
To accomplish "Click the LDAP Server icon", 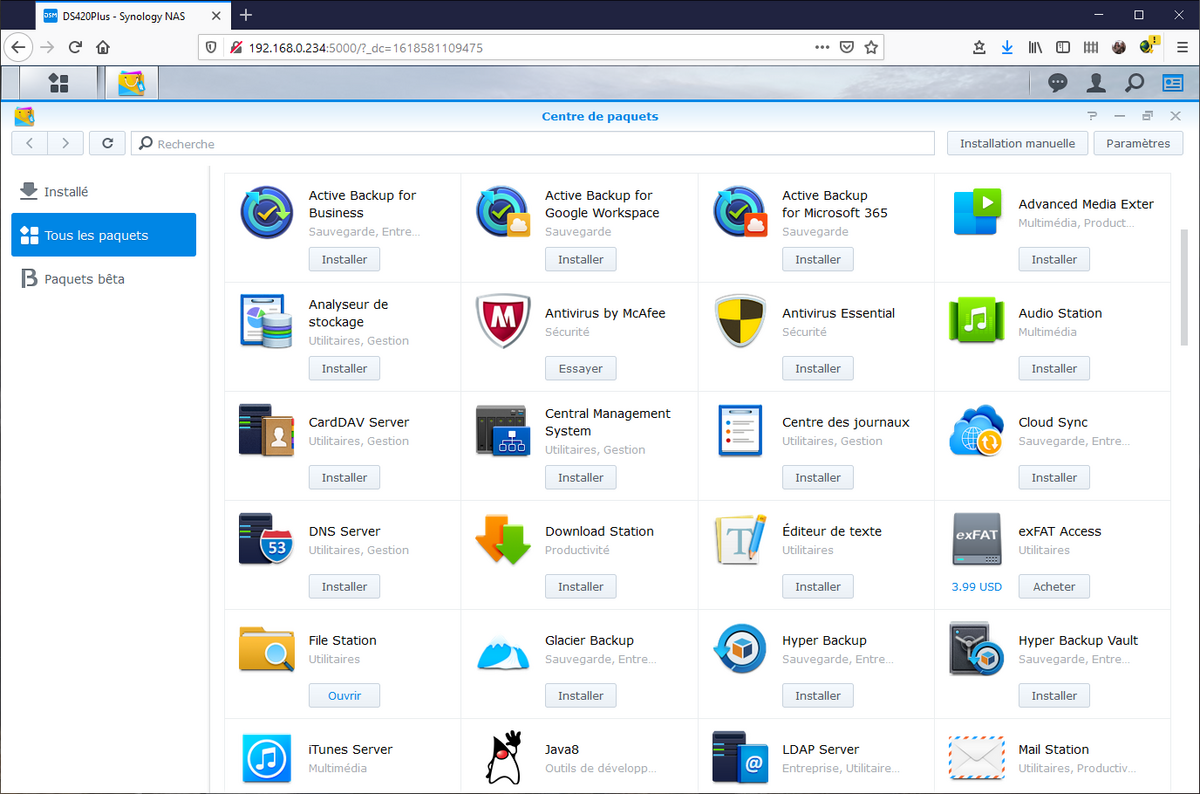I will click(739, 758).
